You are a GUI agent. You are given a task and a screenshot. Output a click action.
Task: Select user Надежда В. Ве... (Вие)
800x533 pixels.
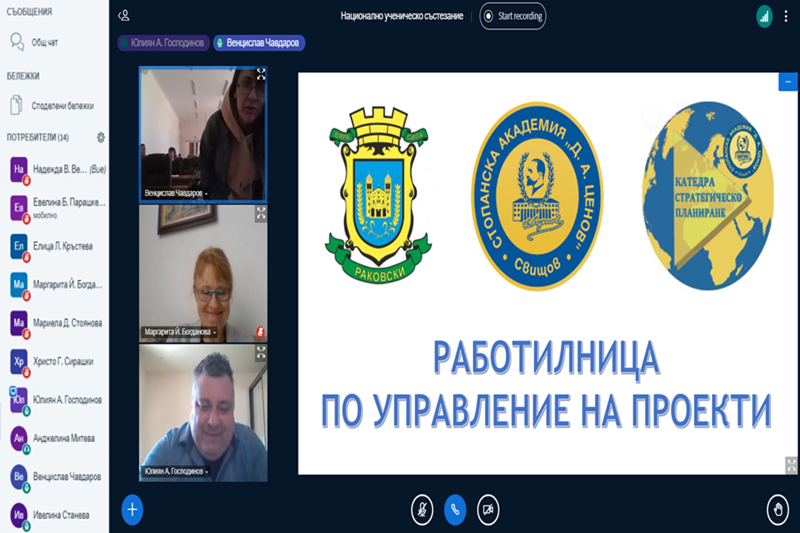pyautogui.click(x=56, y=170)
